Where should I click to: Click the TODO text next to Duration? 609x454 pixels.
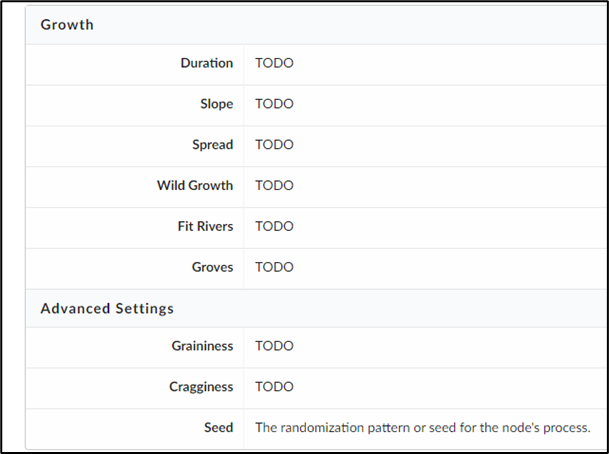click(x=274, y=63)
